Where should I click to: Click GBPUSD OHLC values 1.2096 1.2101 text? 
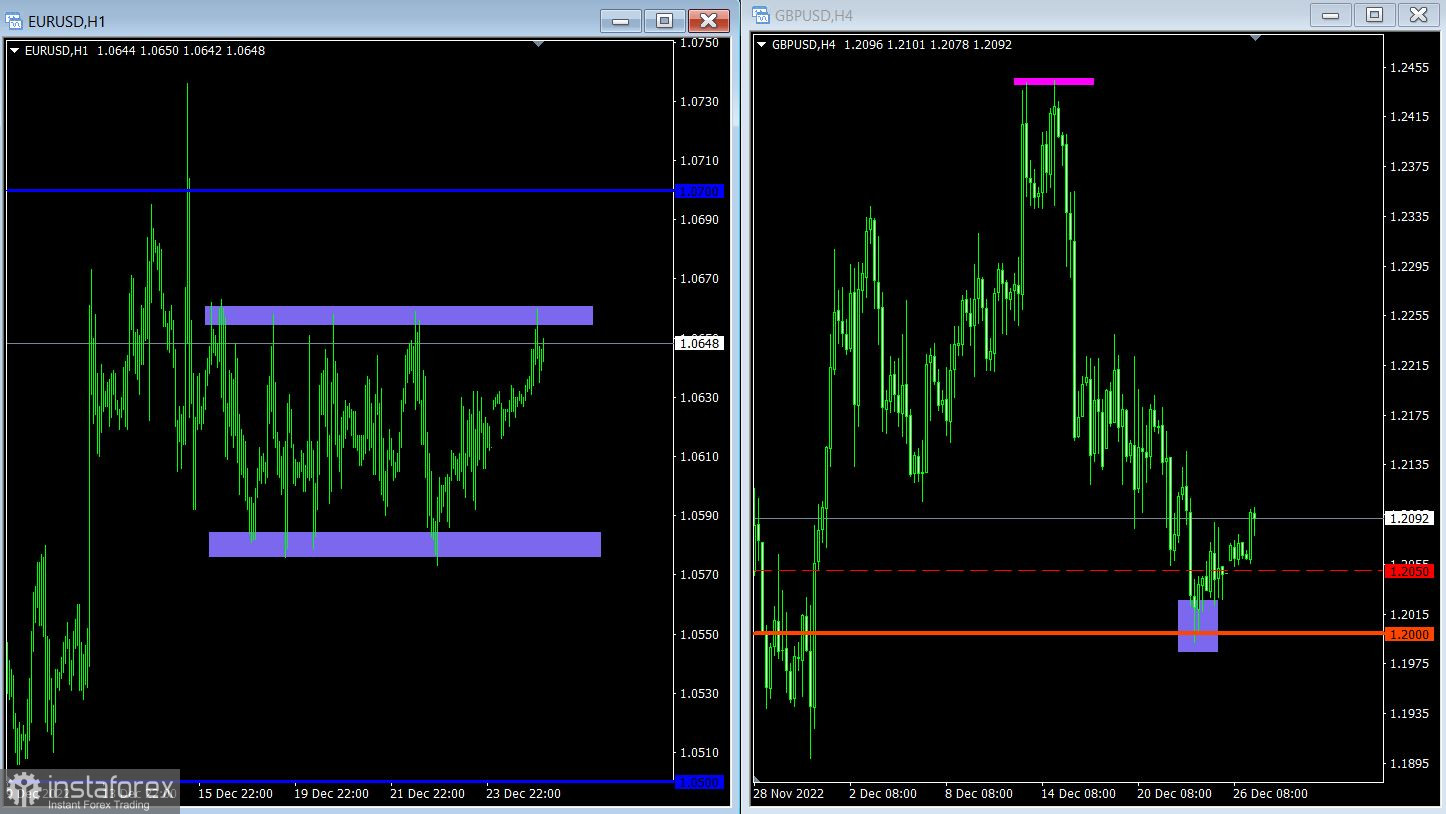point(886,45)
